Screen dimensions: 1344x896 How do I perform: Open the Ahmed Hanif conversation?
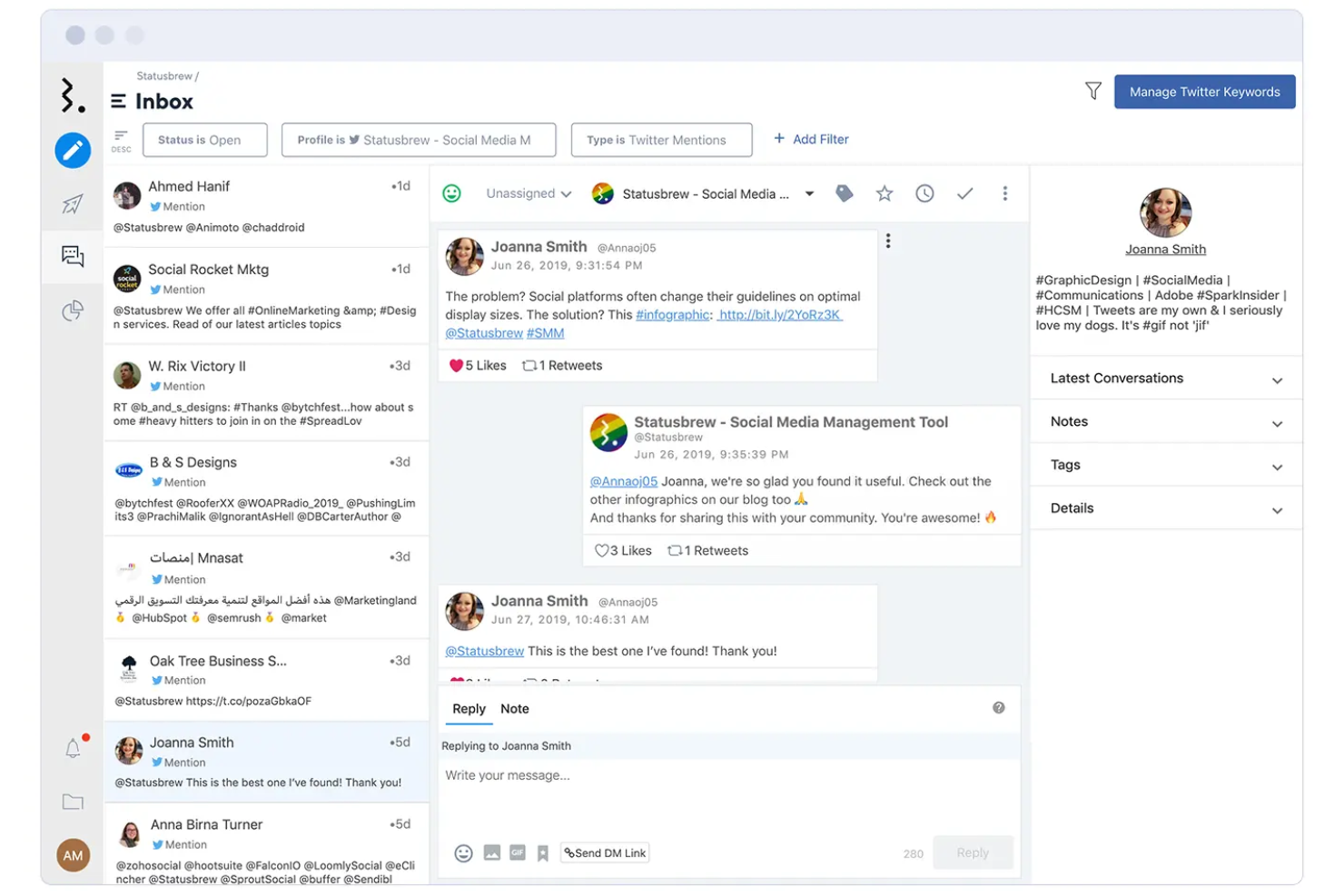click(266, 206)
